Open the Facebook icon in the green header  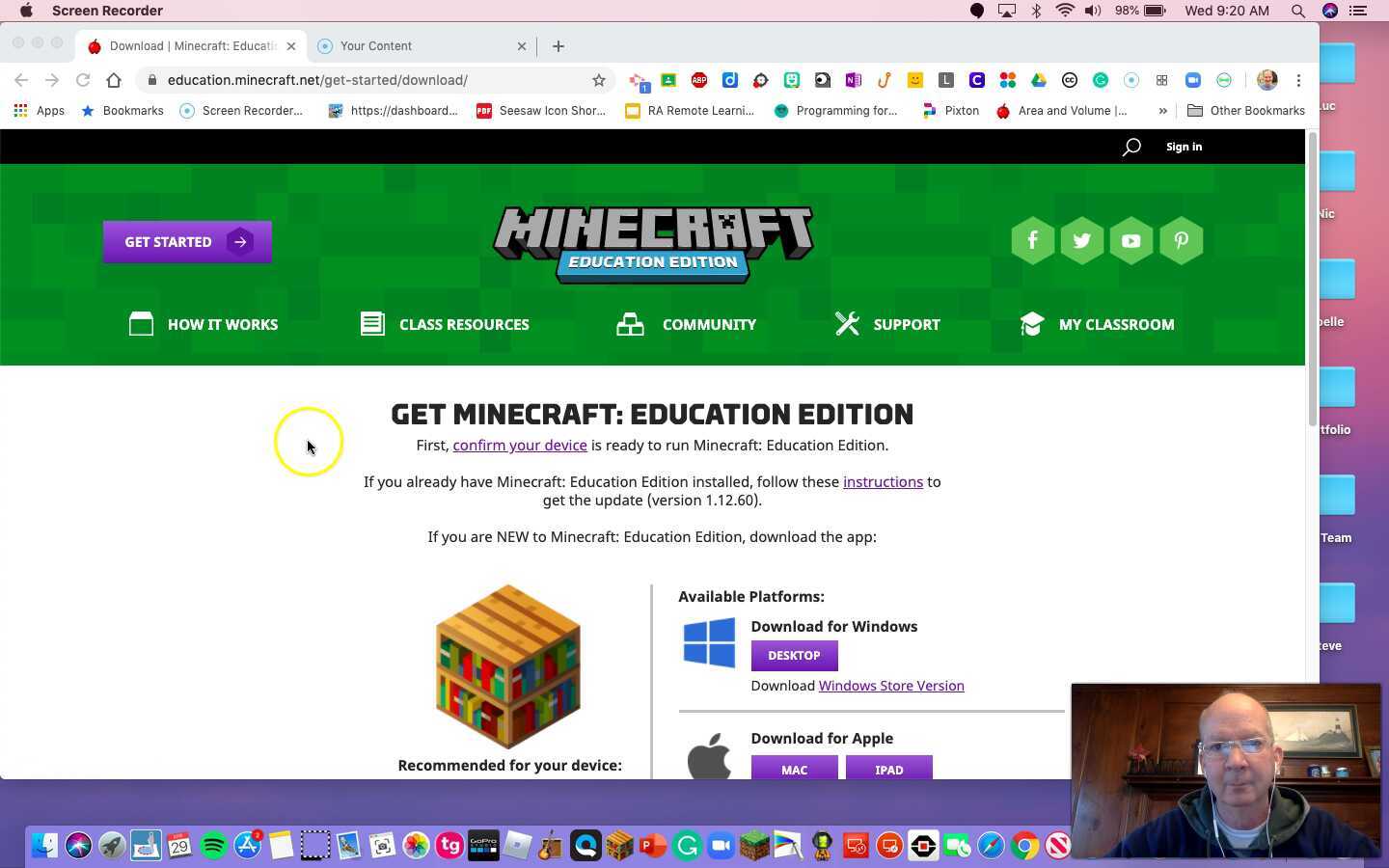click(1032, 240)
